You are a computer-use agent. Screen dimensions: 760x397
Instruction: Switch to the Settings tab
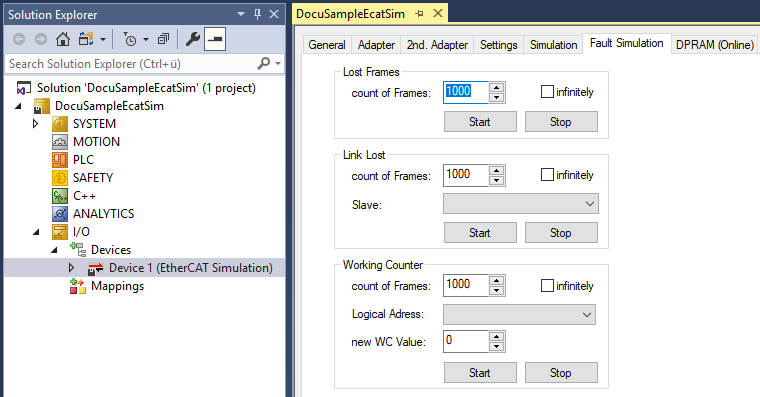point(498,45)
